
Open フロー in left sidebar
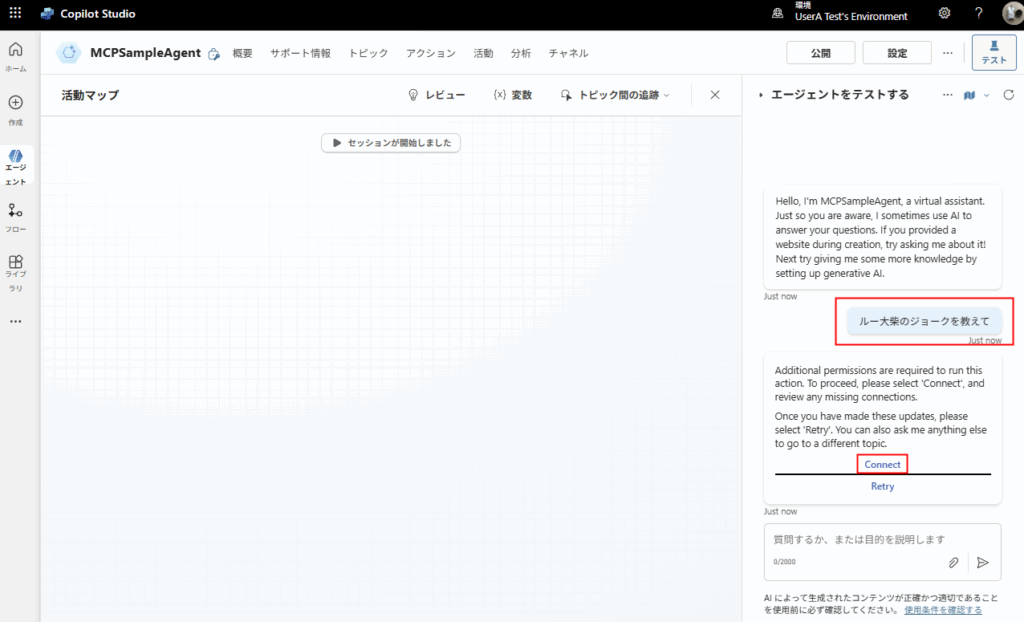(x=16, y=218)
